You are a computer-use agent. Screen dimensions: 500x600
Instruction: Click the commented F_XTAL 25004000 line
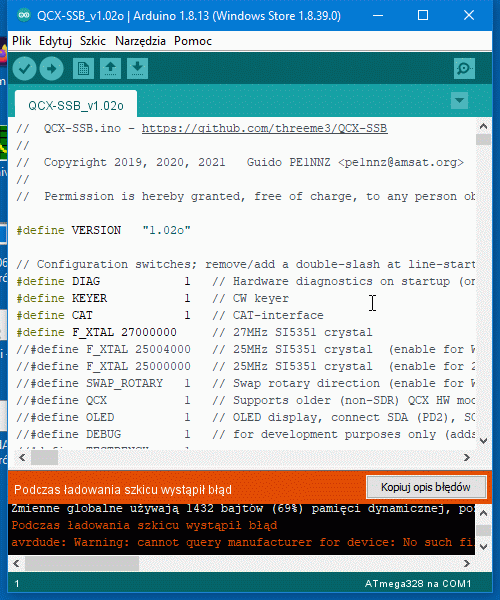(x=245, y=349)
